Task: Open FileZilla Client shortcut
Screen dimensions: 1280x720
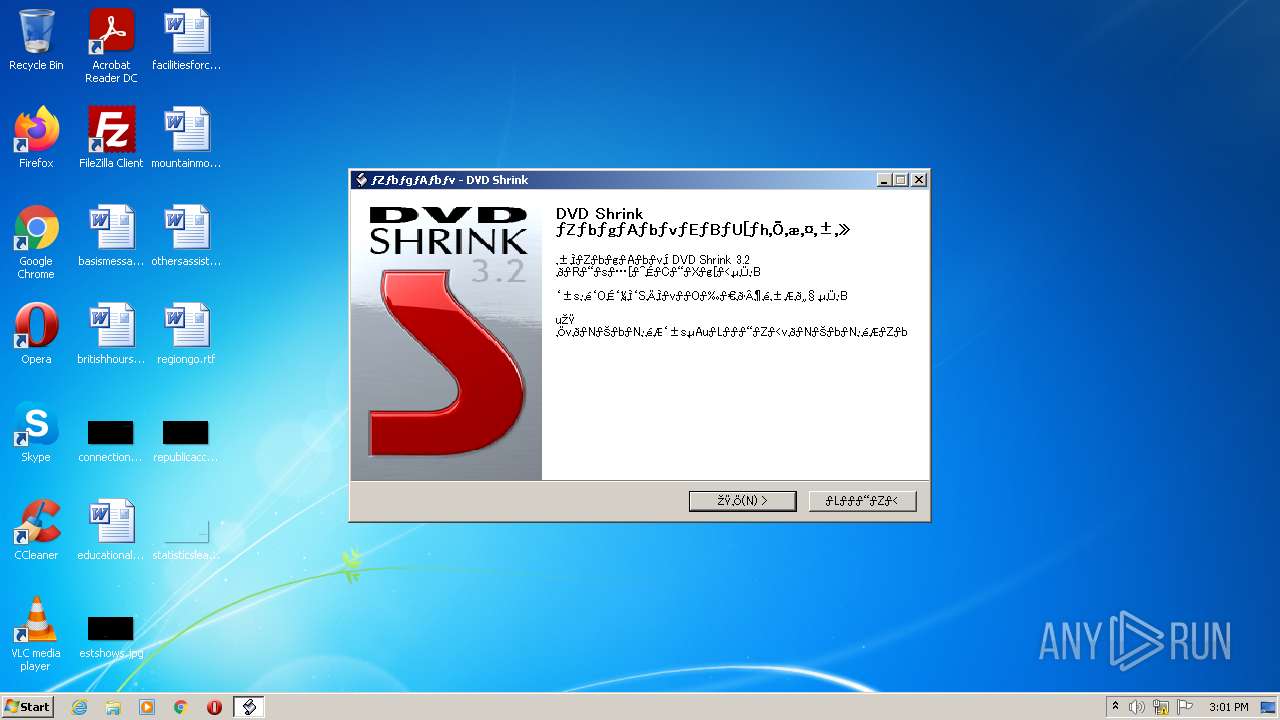Action: 111,138
